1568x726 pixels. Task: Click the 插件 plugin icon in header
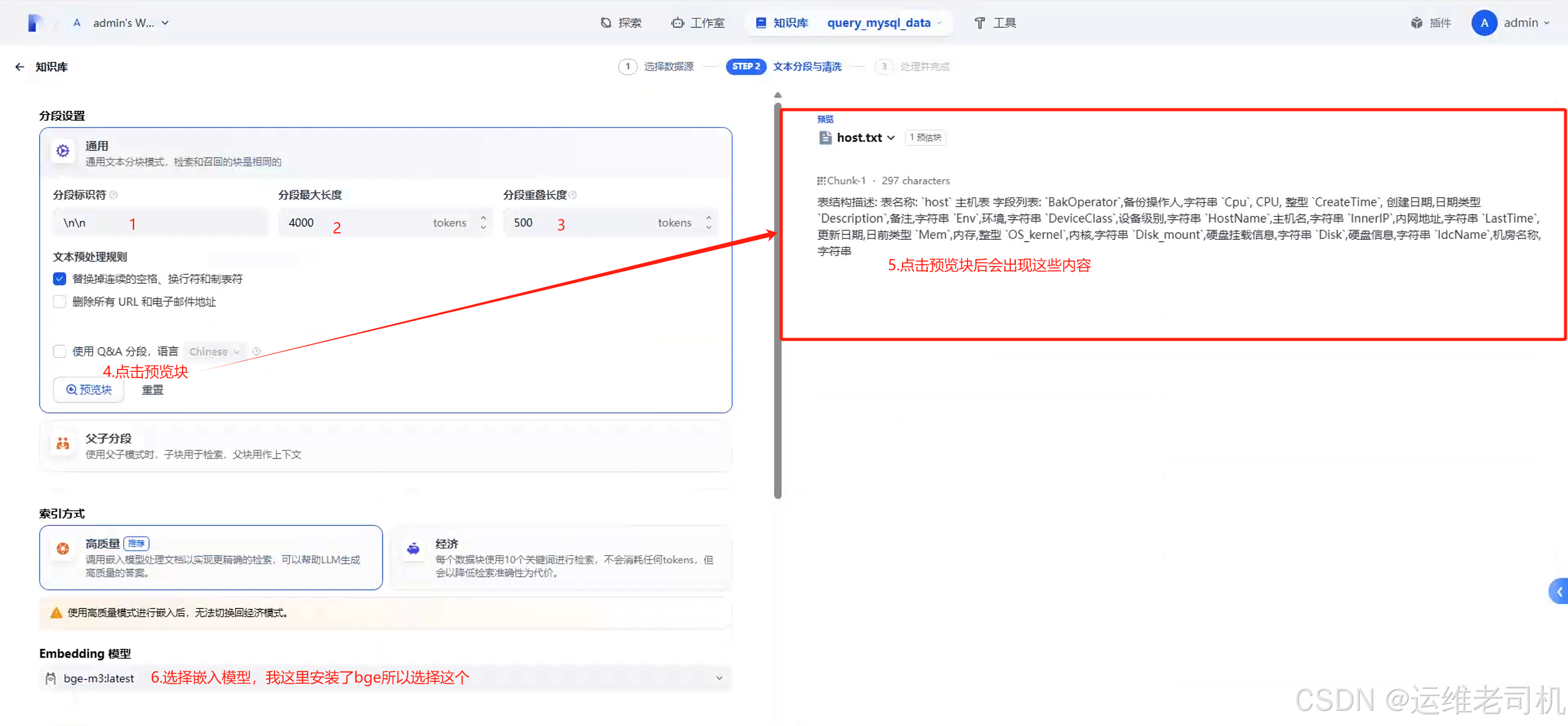pyautogui.click(x=1416, y=23)
